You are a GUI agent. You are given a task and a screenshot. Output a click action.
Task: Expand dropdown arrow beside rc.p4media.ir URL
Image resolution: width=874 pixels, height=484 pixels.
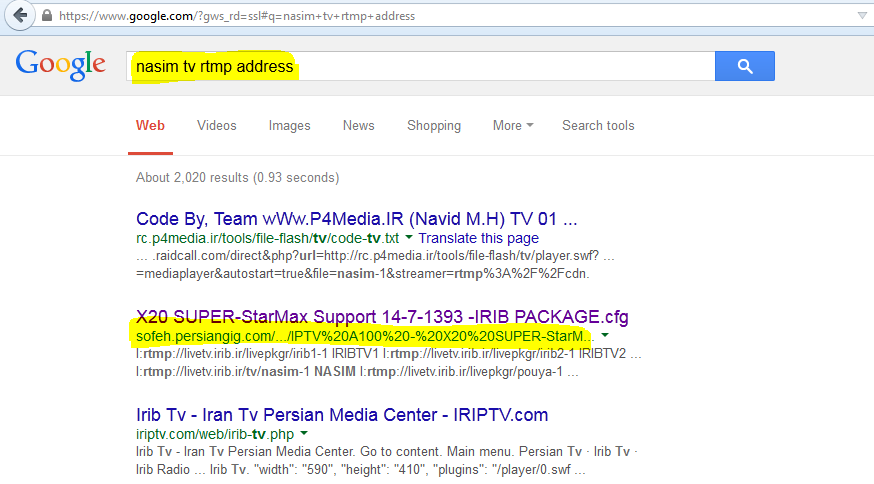[409, 238]
